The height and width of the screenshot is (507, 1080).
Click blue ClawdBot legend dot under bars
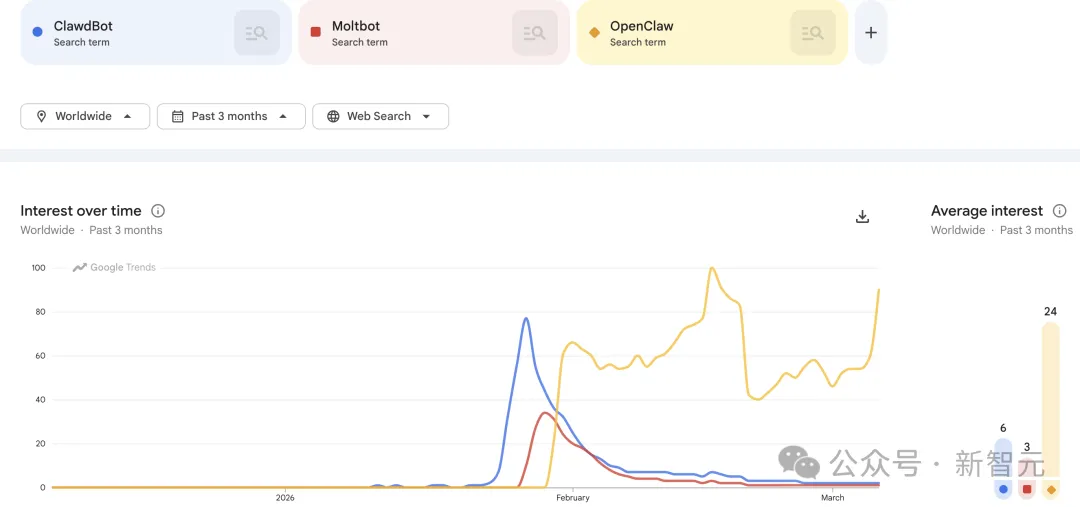click(x=1003, y=489)
